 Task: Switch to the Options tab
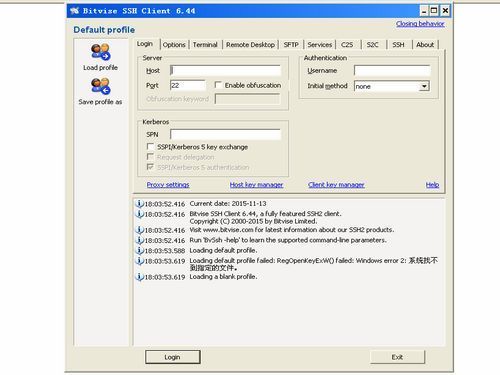174,45
